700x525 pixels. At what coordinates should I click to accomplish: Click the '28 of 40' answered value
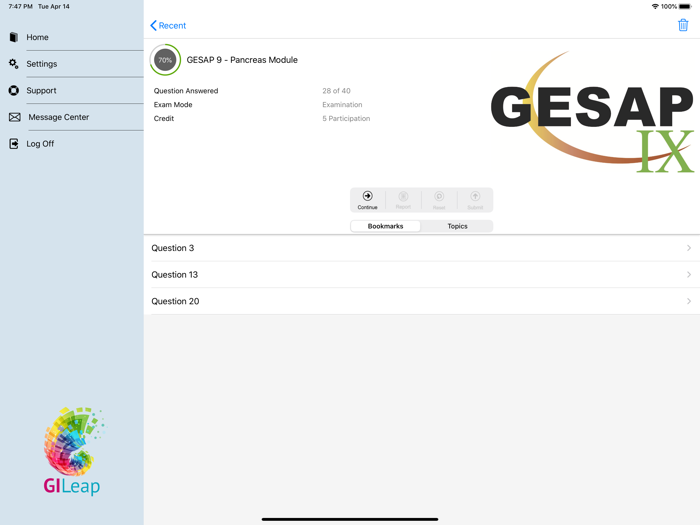tap(336, 91)
